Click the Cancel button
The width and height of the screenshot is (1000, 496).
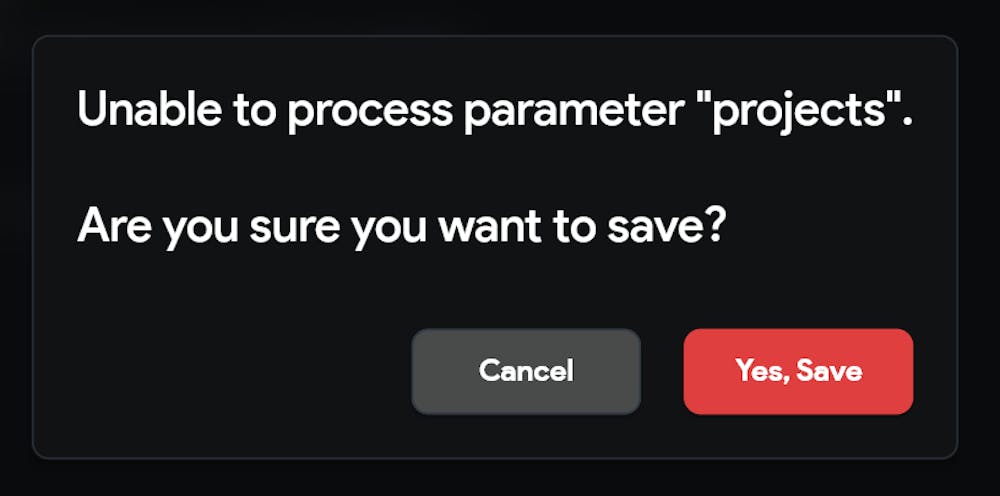point(526,371)
